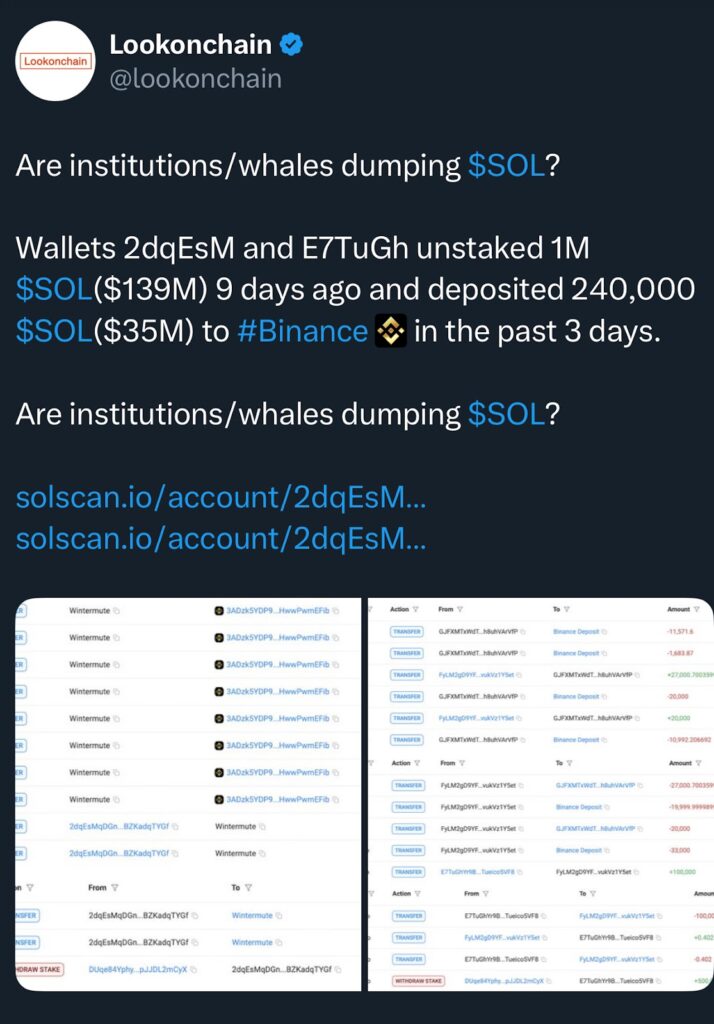Open the lower solscan.io/account/2dqEsM link
714x1024 pixels.
[x=221, y=539]
